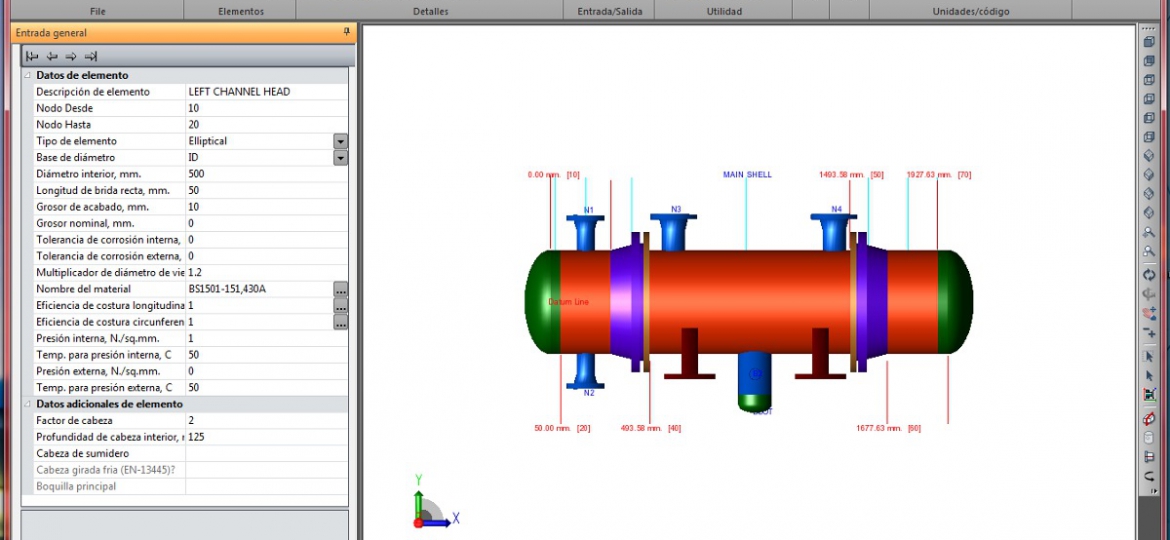Go to the next element arrow

point(71,56)
